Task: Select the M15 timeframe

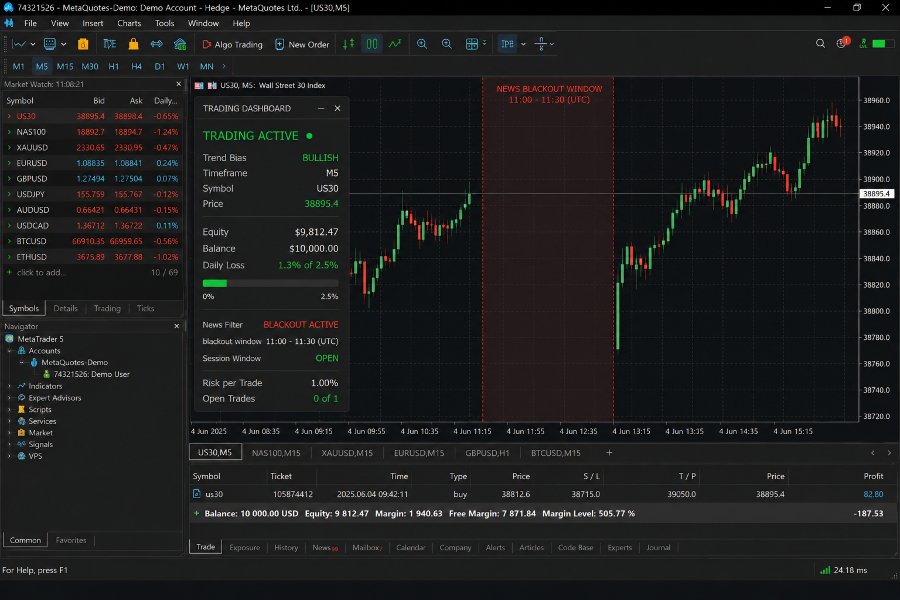Action: pyautogui.click(x=65, y=67)
